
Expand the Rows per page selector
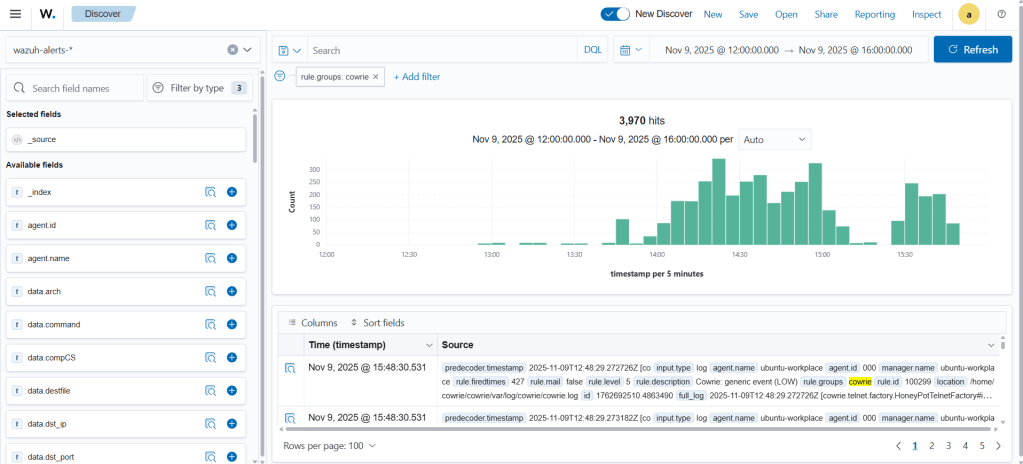(x=330, y=446)
